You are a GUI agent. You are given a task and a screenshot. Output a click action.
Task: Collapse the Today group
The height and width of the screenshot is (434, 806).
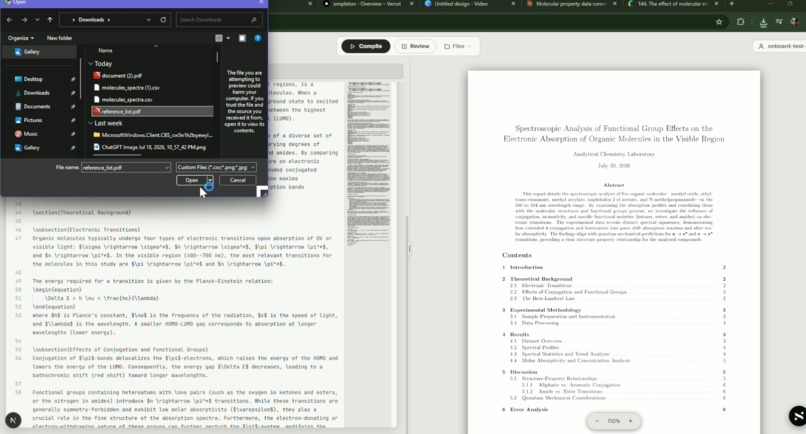pos(90,64)
